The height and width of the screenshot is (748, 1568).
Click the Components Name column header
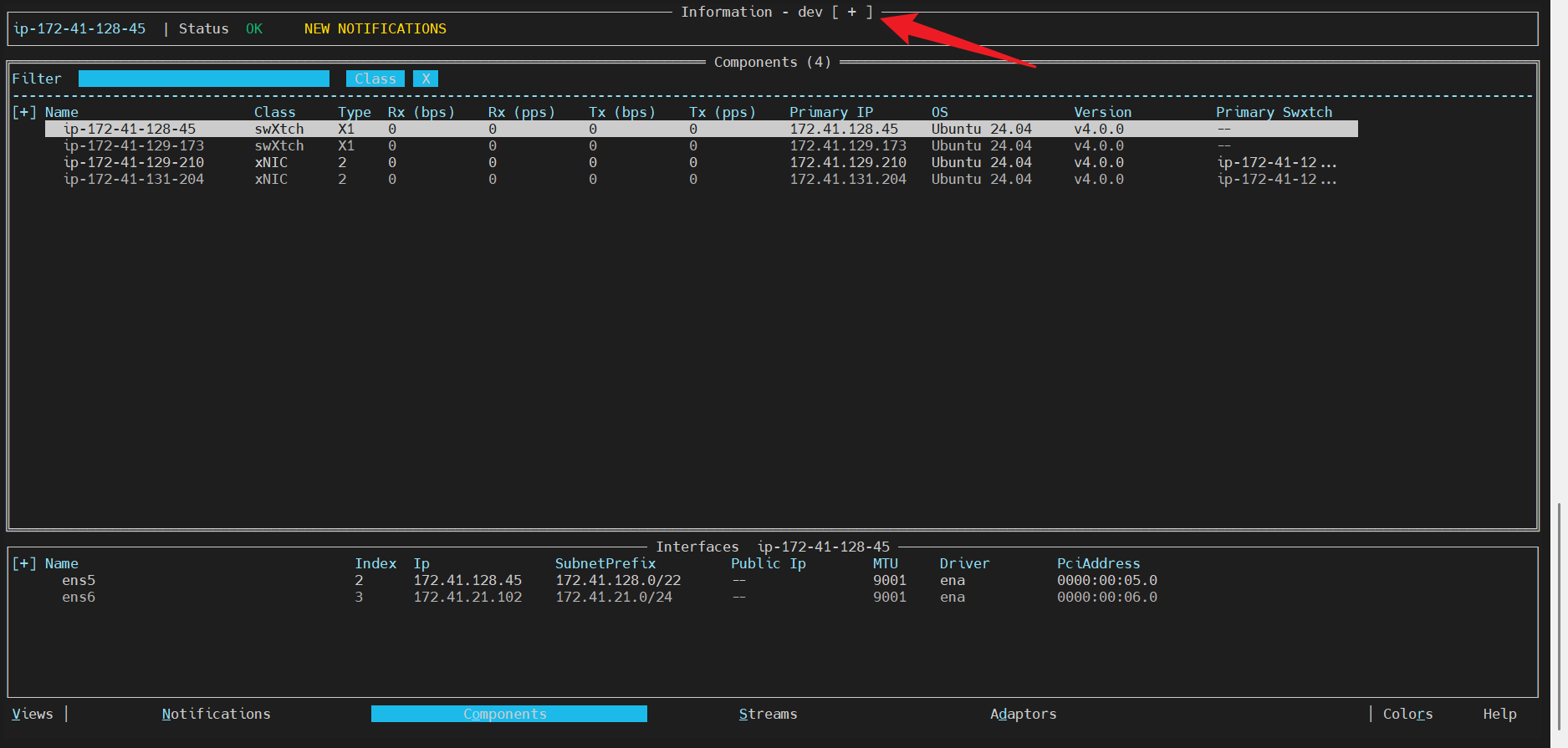(x=62, y=112)
